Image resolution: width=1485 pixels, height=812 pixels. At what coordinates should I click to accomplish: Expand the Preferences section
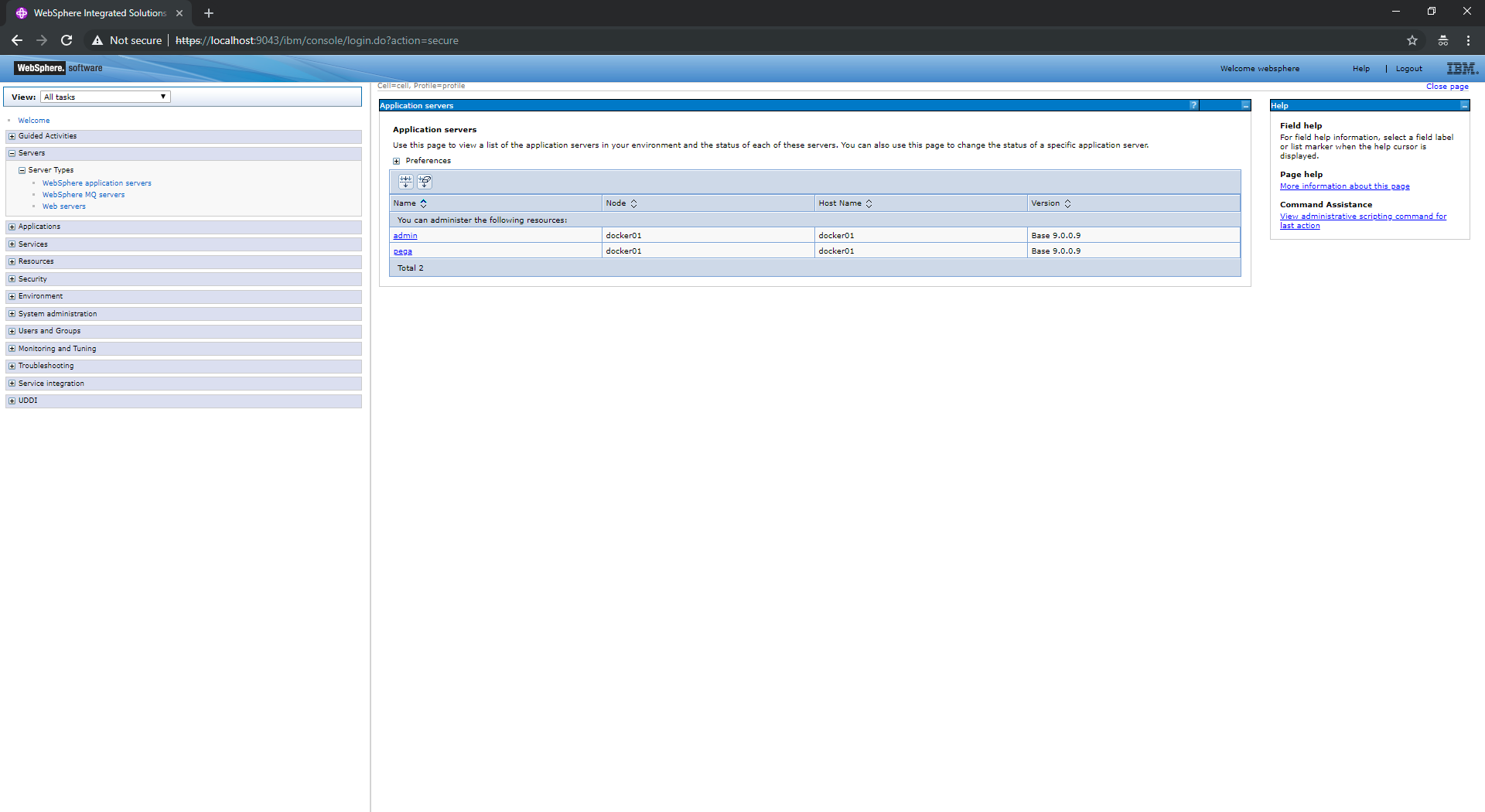click(x=397, y=161)
